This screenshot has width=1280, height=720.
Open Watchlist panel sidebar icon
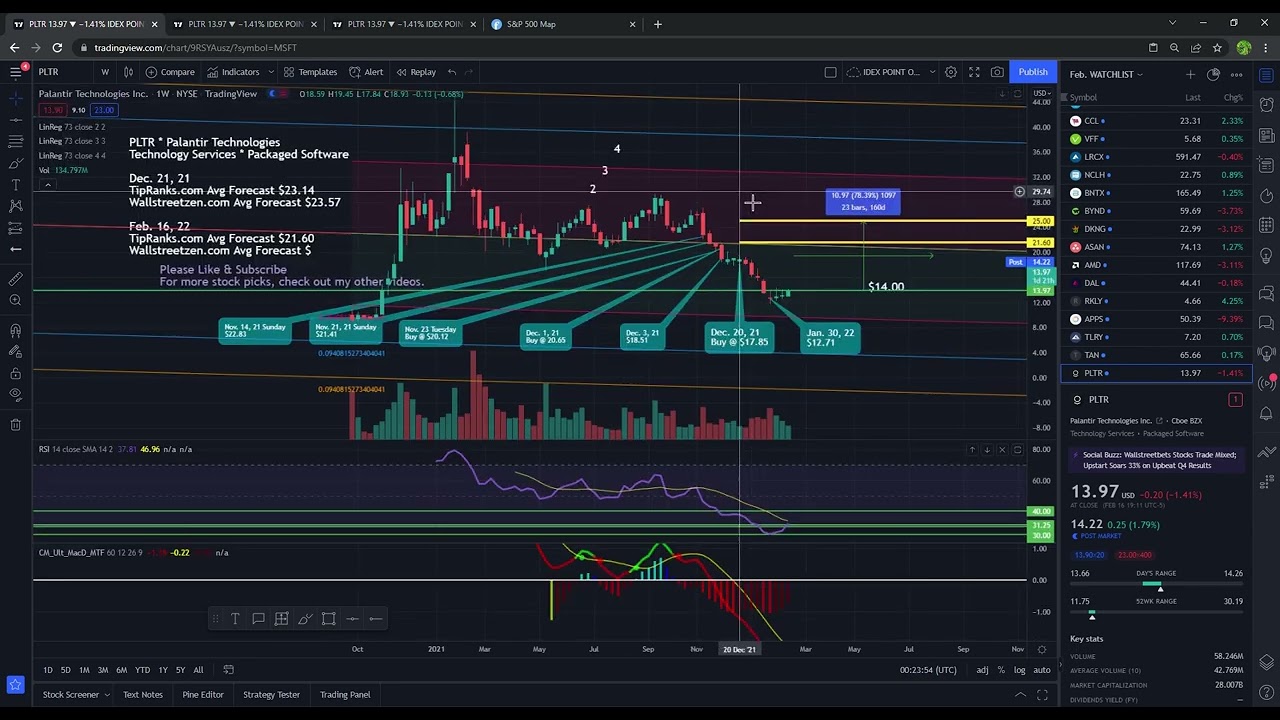(1267, 77)
